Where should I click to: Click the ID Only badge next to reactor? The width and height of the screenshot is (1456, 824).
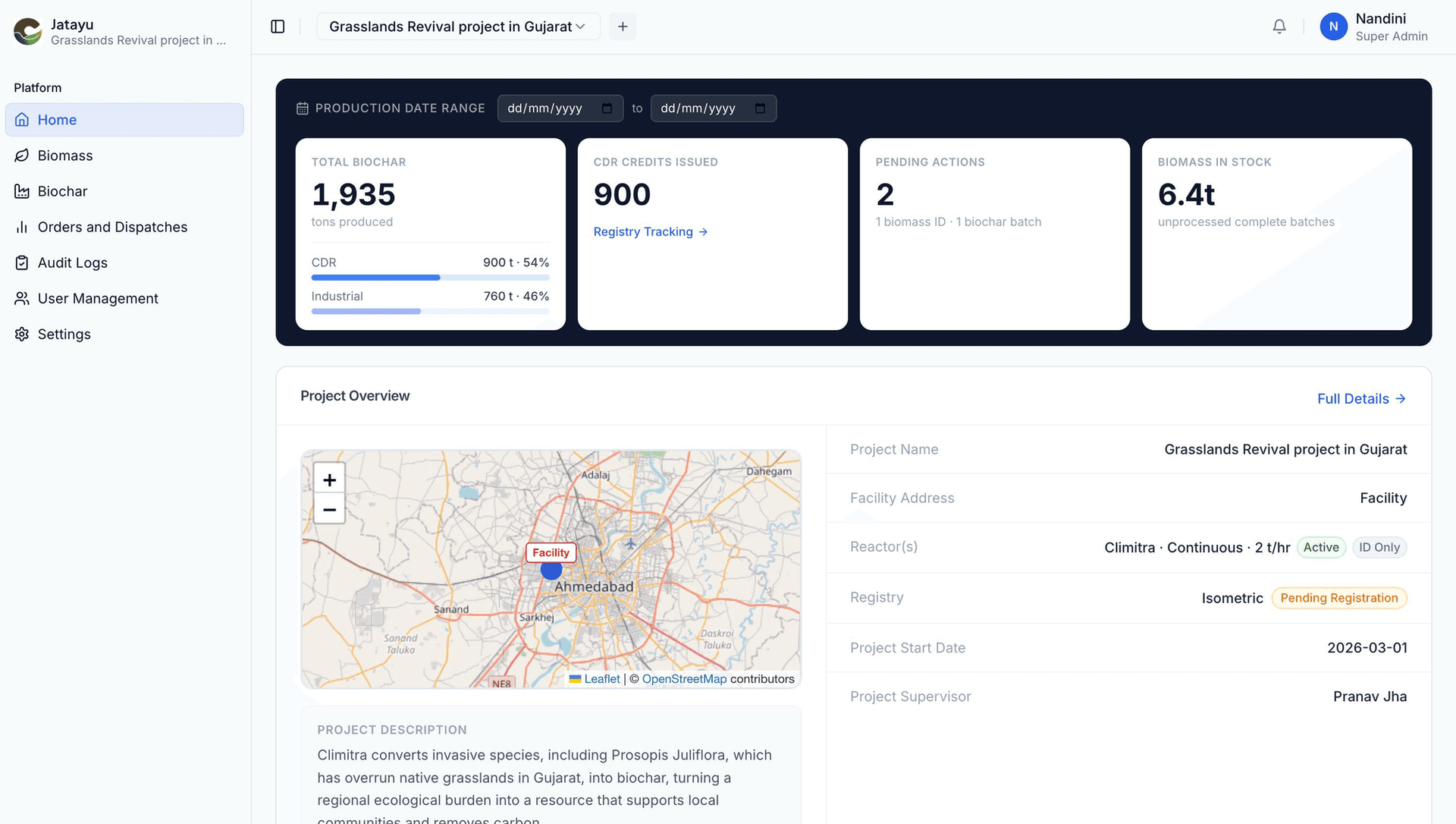point(1379,547)
